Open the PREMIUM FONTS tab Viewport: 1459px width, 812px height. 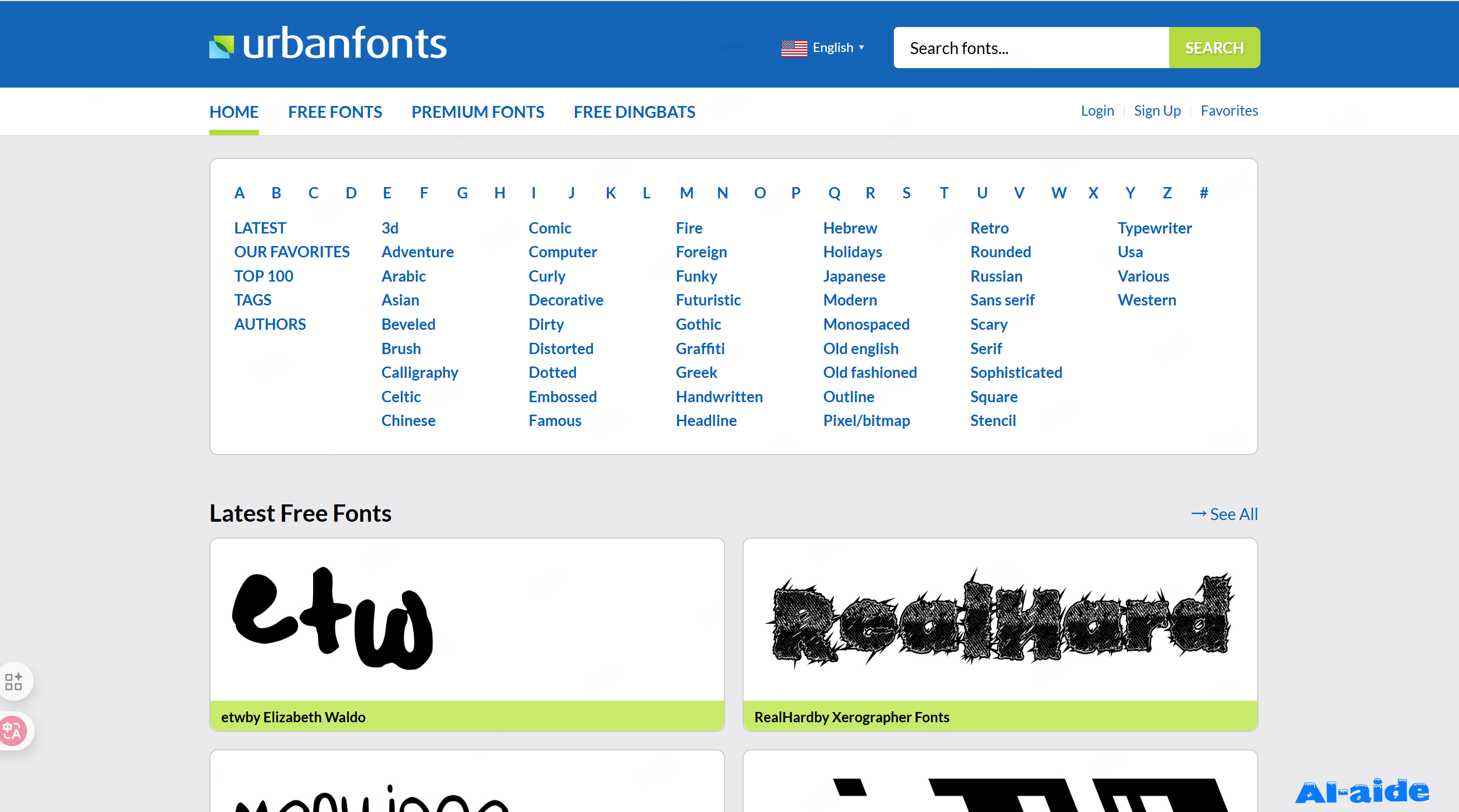(478, 112)
